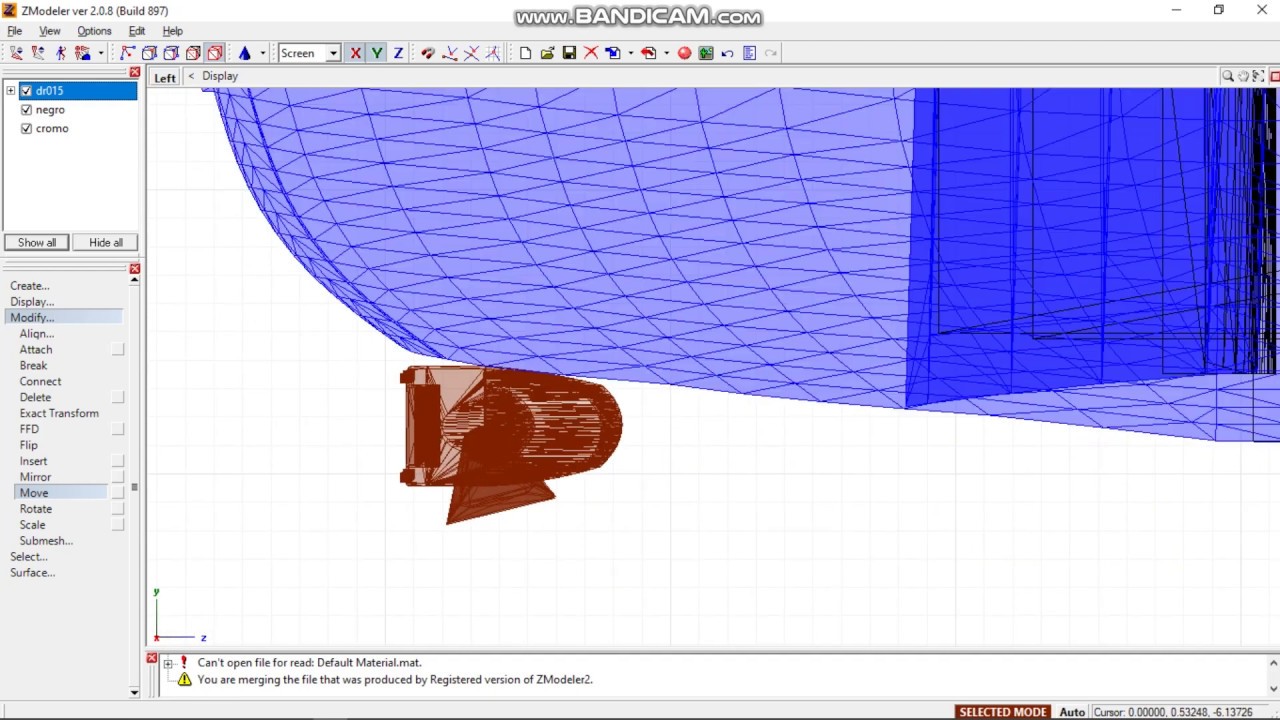
Task: Click the second selection tool icon
Action: (x=38, y=53)
